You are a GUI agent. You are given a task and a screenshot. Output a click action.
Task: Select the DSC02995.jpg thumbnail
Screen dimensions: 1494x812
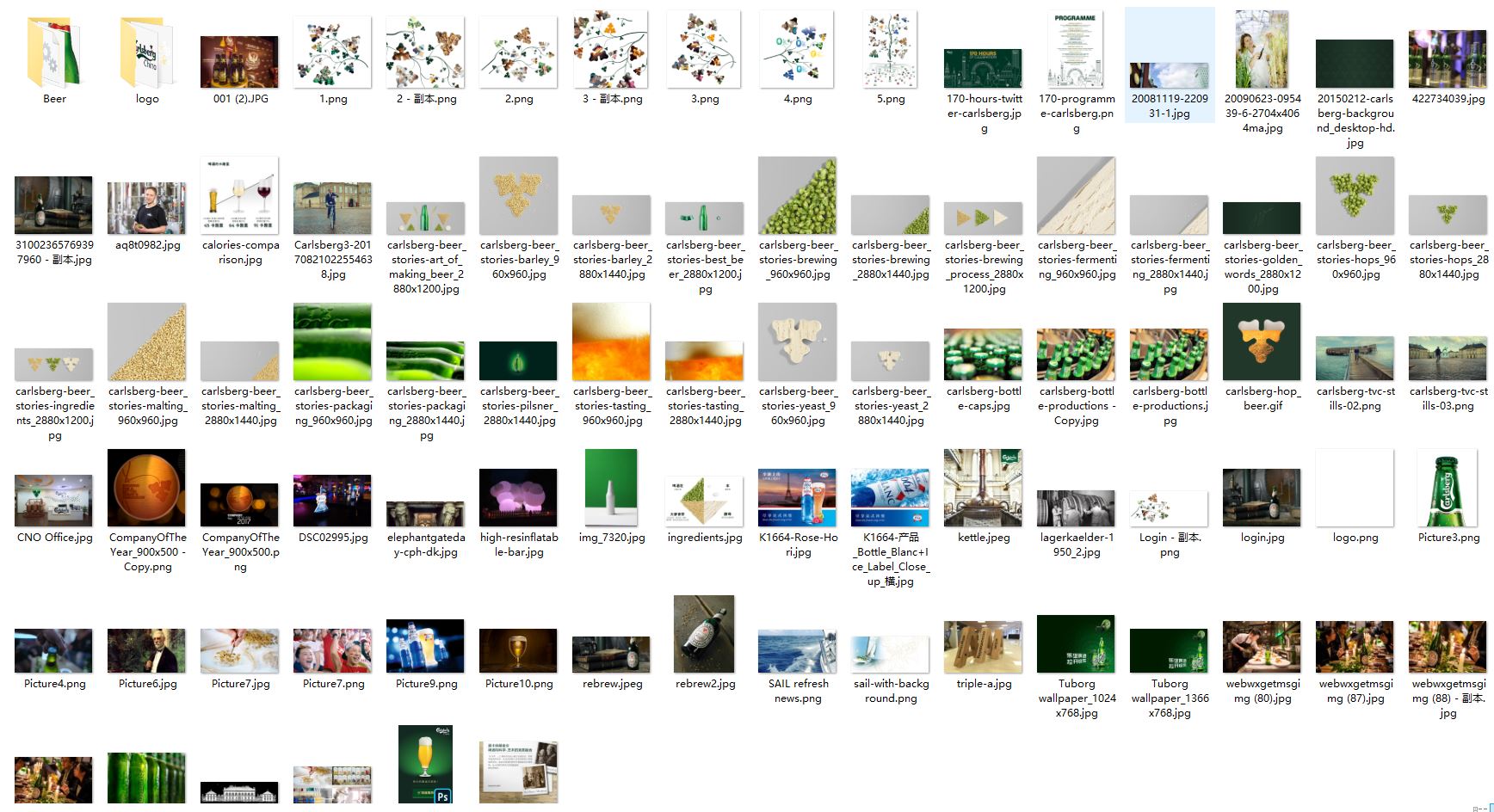click(x=332, y=501)
